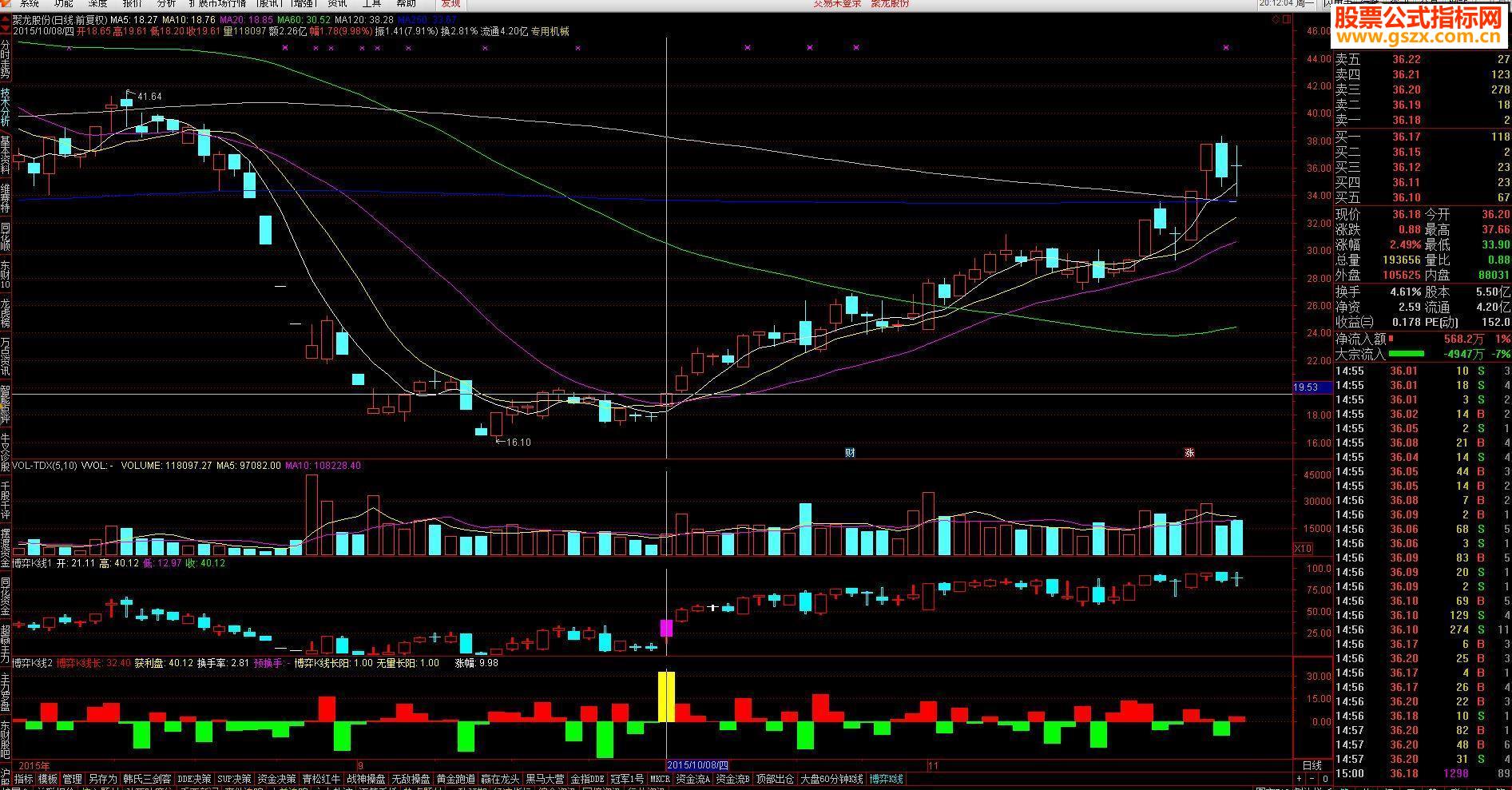Click the 2015/10/08/四 date marker on axis
The image size is (1512, 790).
(x=698, y=765)
